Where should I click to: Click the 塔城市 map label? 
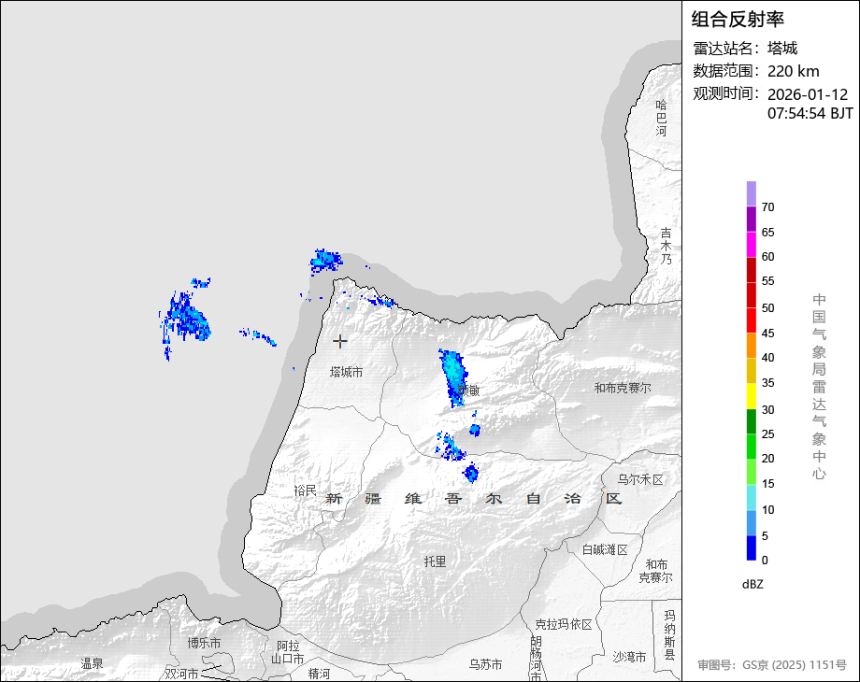[x=346, y=372]
